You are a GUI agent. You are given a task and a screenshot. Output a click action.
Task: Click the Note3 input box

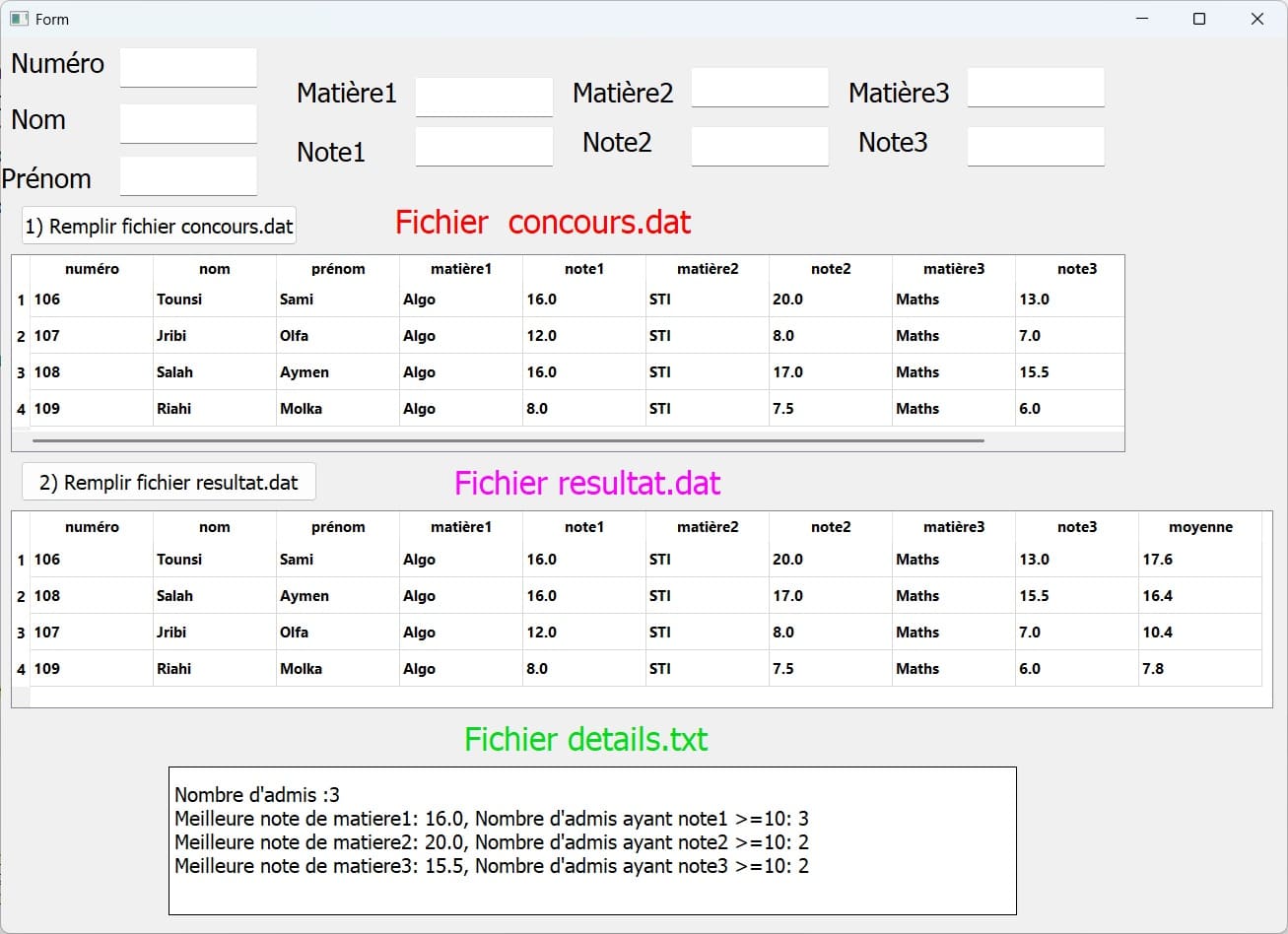[x=1036, y=147]
